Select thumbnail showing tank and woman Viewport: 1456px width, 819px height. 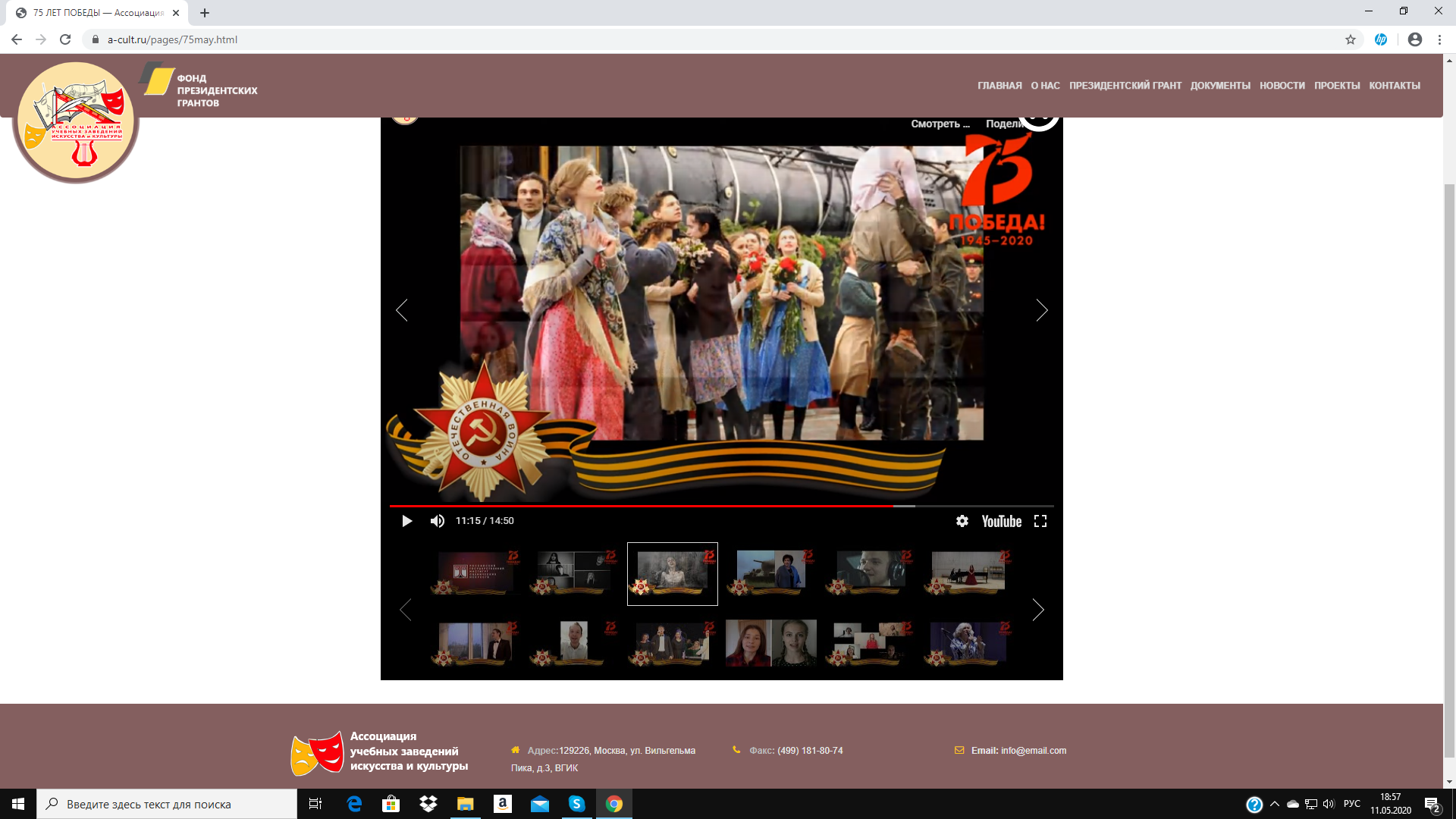(771, 573)
